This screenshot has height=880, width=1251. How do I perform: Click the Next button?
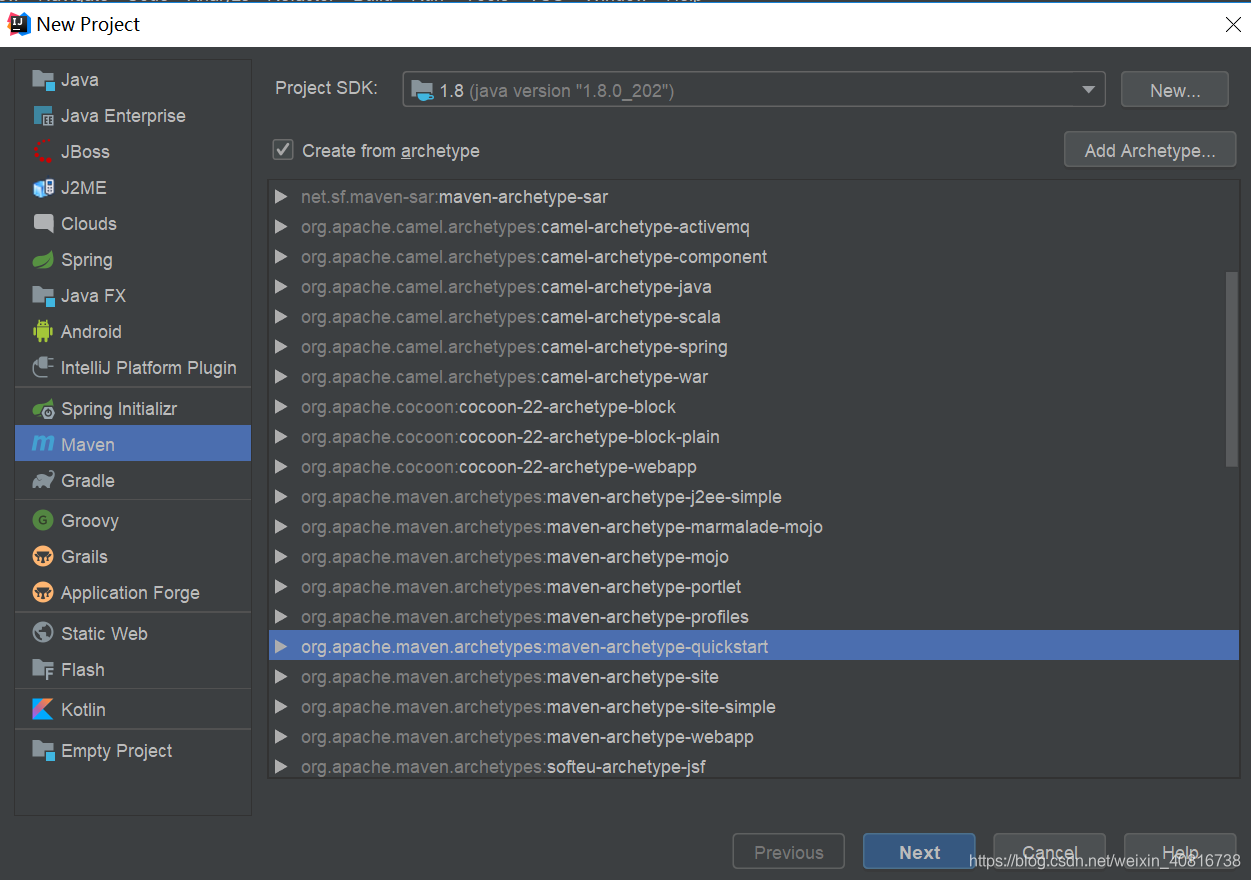919,852
